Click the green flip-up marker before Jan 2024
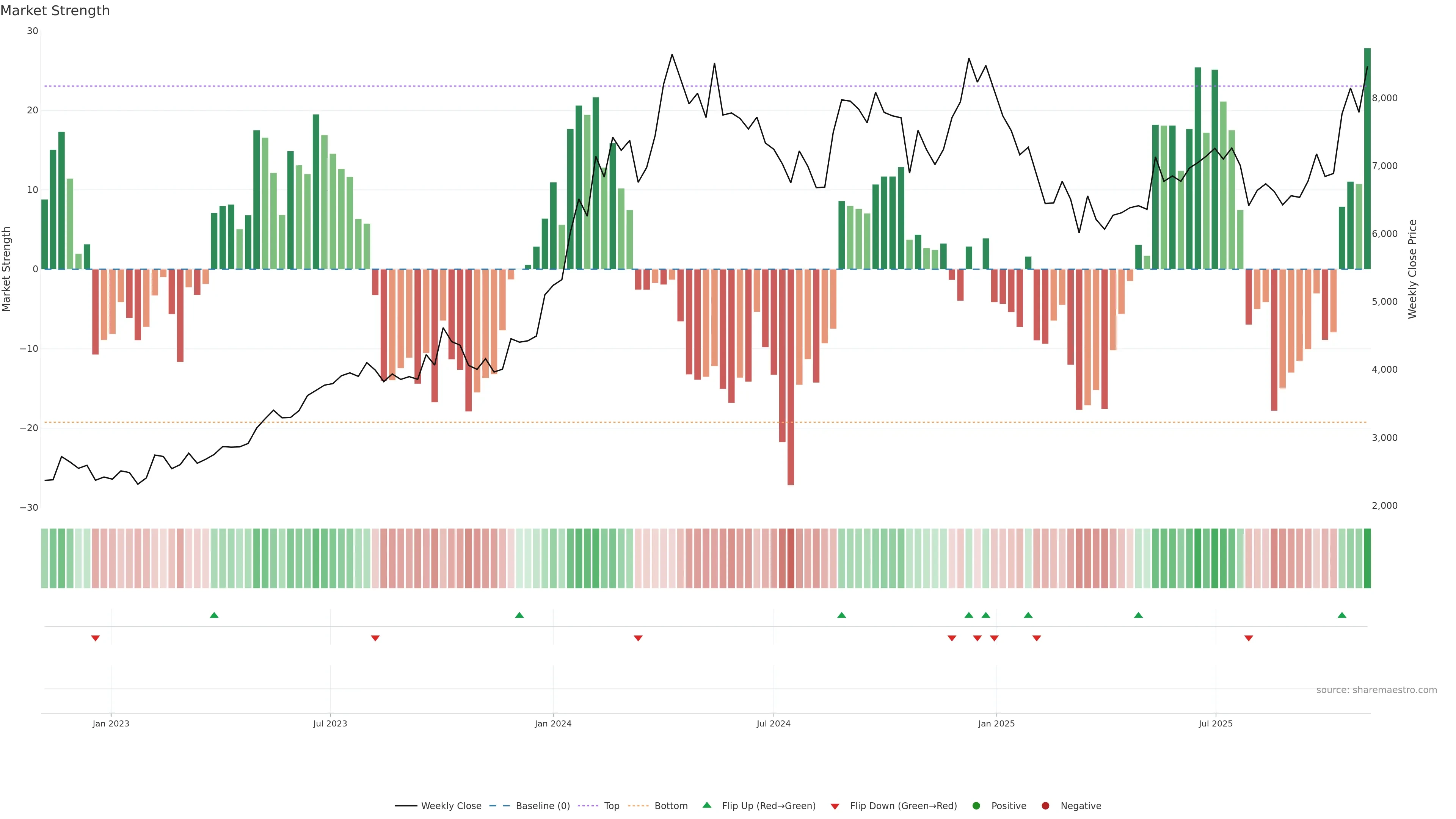 coord(519,615)
